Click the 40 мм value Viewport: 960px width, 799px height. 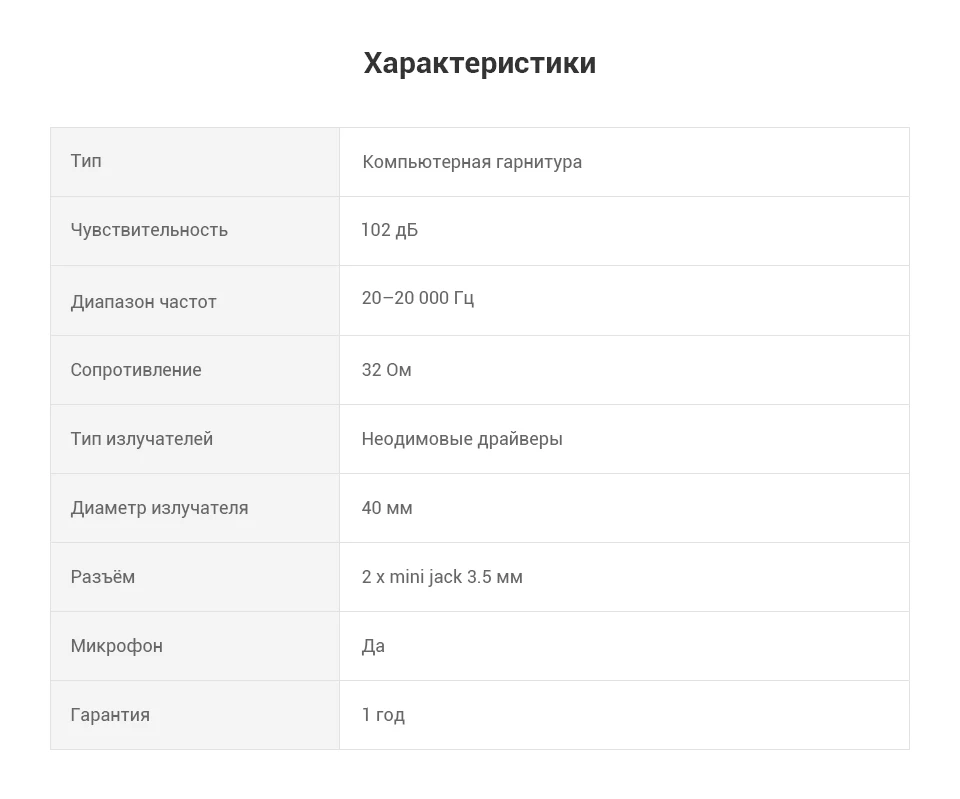(387, 508)
